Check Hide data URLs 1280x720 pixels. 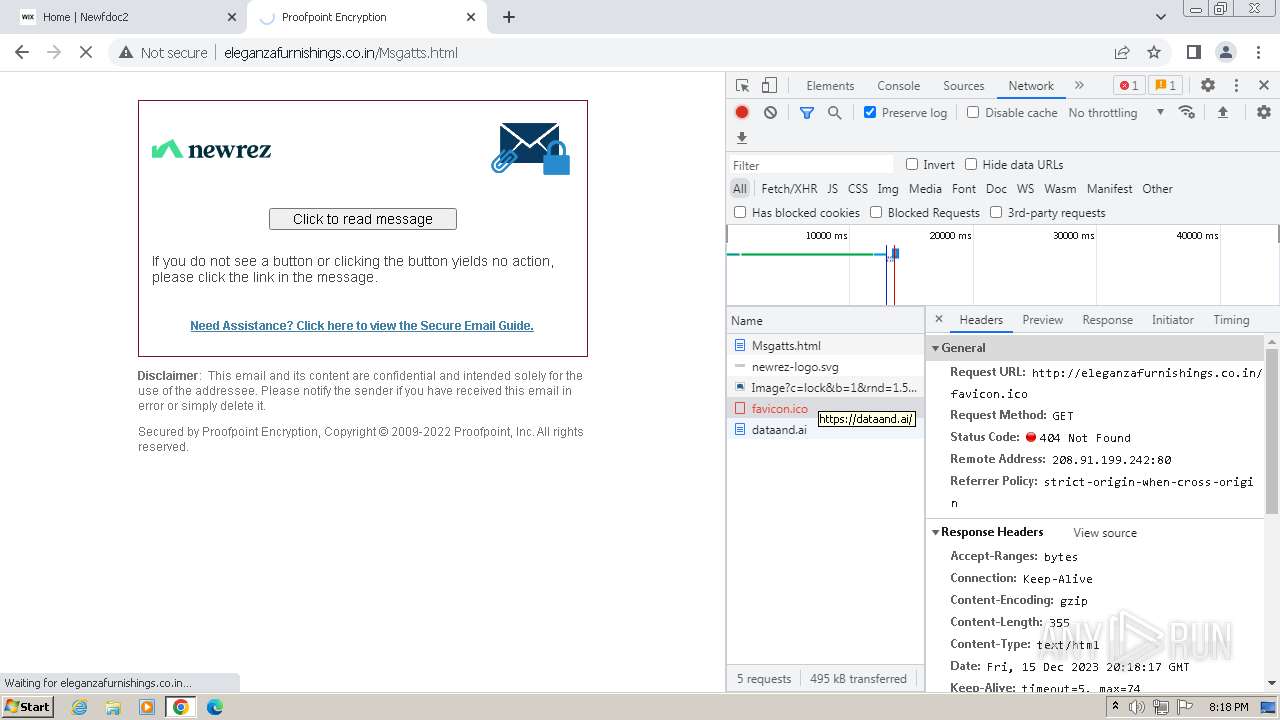[971, 164]
